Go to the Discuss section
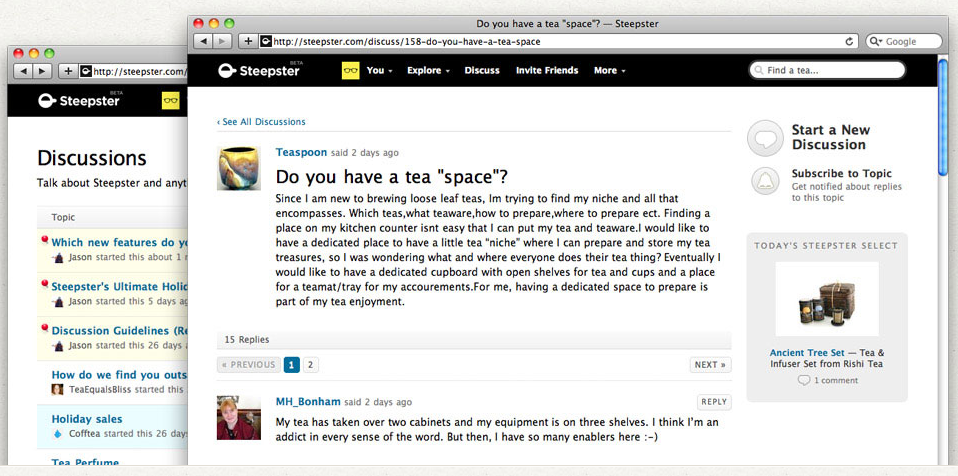The image size is (958, 476). [x=482, y=70]
